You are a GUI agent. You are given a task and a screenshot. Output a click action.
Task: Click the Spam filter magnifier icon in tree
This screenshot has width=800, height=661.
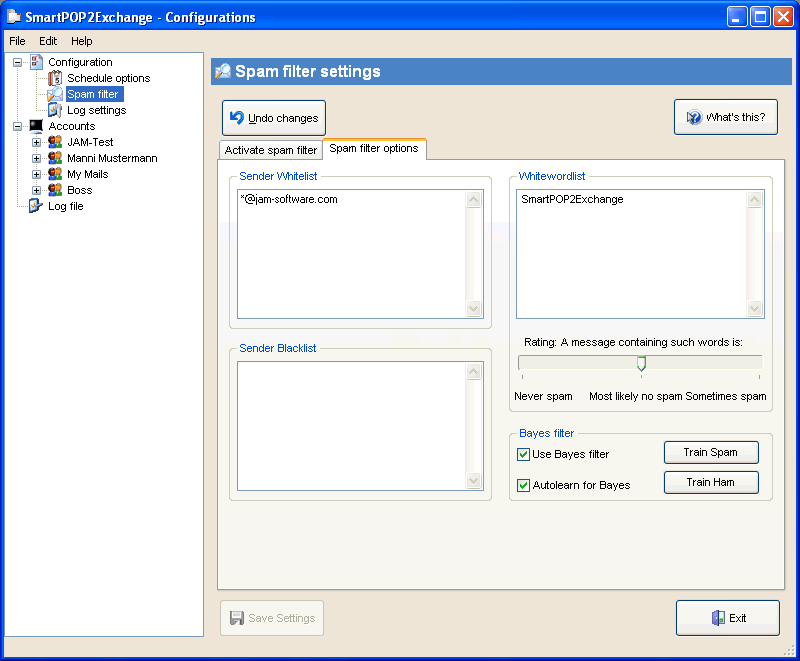tap(55, 94)
